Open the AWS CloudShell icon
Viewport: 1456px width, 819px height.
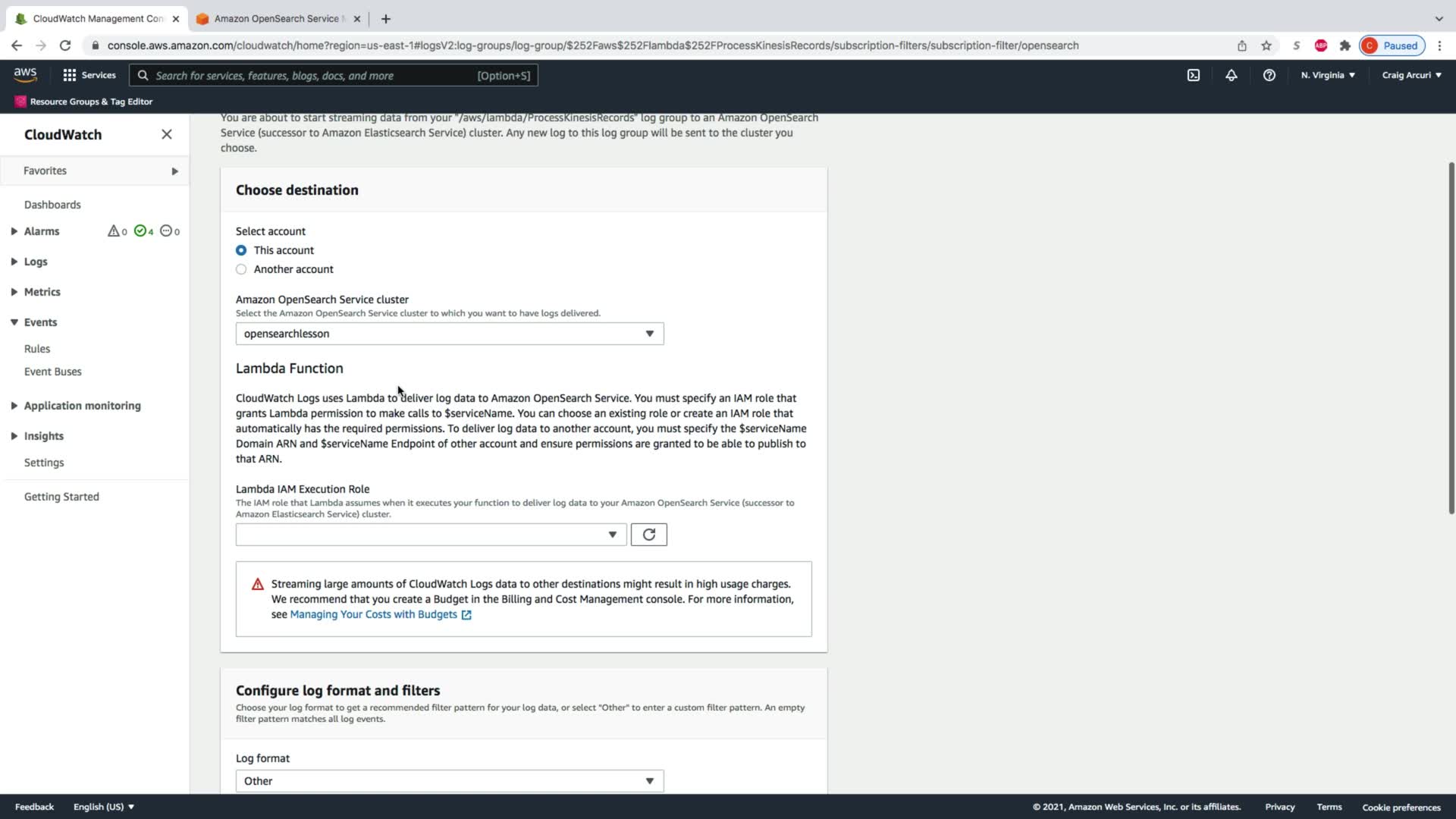[x=1193, y=75]
